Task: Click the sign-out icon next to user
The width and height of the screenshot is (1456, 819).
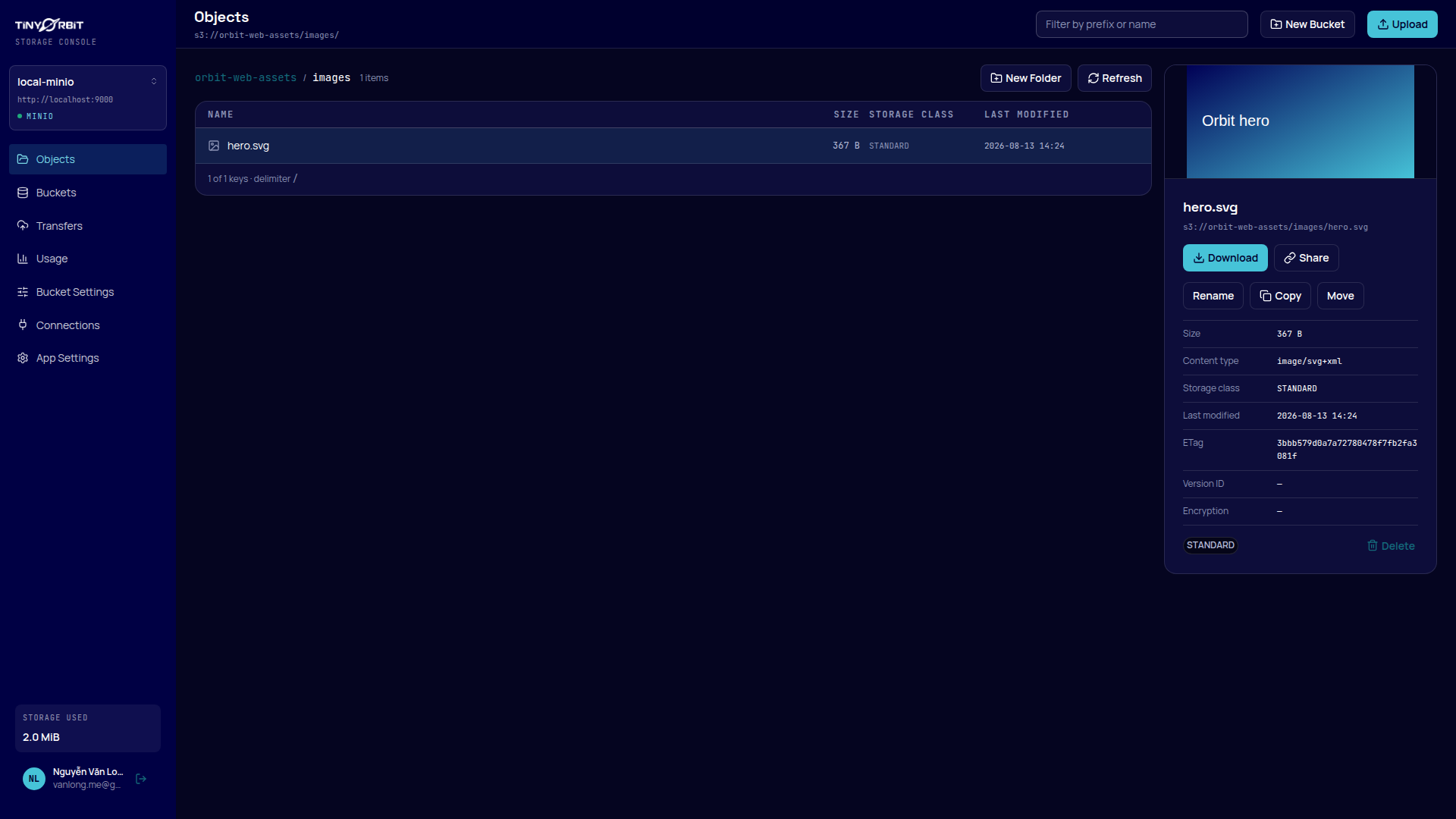Action: [141, 779]
